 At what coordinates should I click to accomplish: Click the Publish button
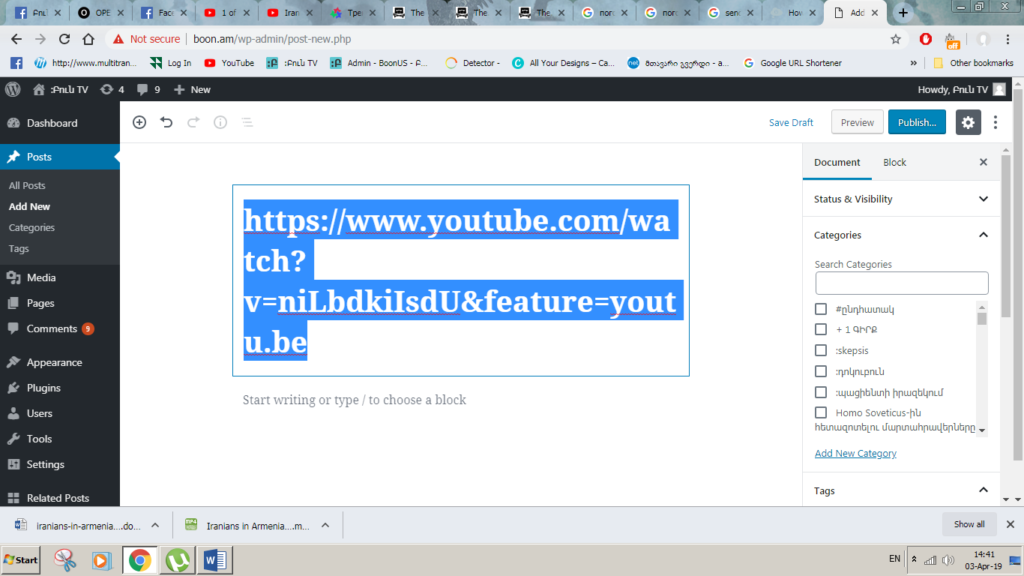pyautogui.click(x=917, y=122)
